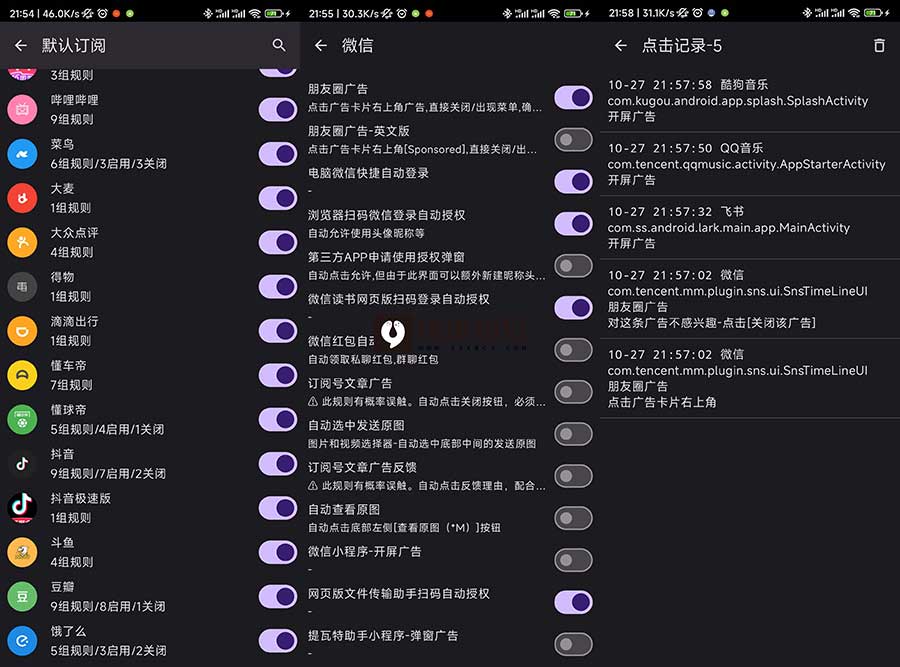This screenshot has width=900, height=667.
Task: Tap the 菜鸟 app icon
Action: tap(22, 154)
